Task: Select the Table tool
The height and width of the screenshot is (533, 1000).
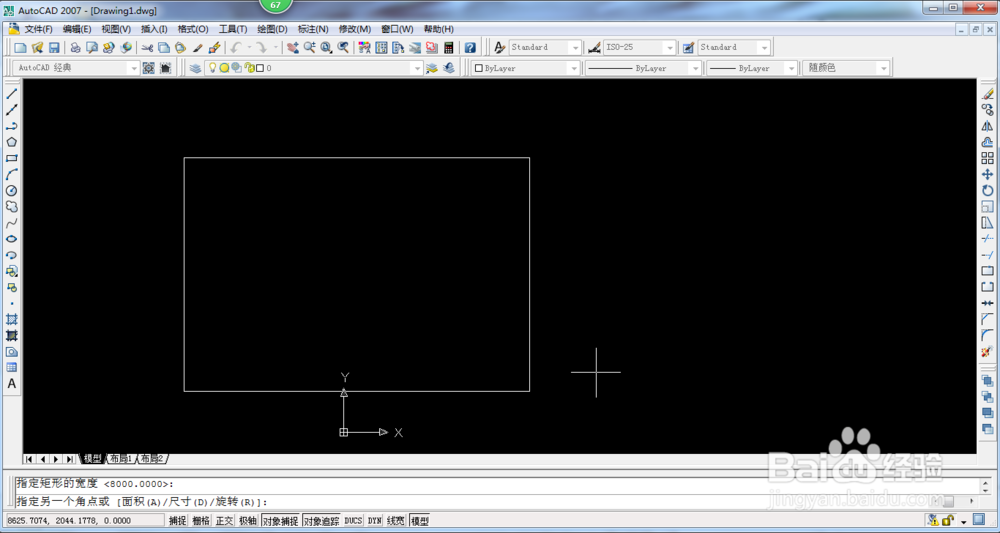Action: tap(11, 368)
